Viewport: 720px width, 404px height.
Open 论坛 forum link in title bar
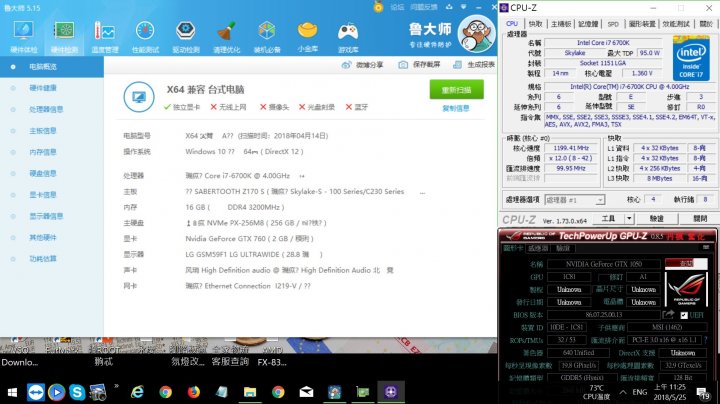point(398,7)
